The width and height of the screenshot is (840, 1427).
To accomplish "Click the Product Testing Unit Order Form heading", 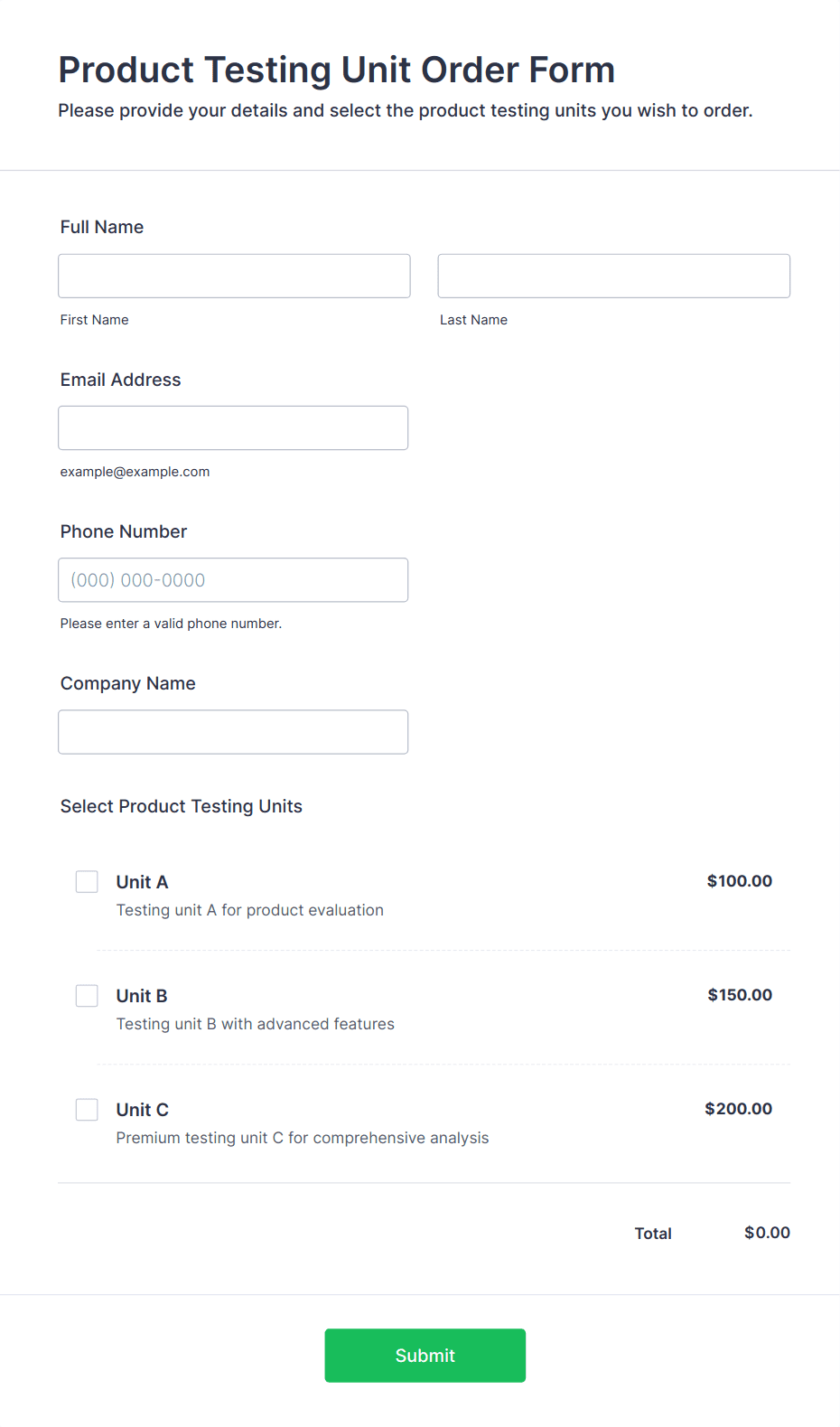I will pyautogui.click(x=336, y=70).
